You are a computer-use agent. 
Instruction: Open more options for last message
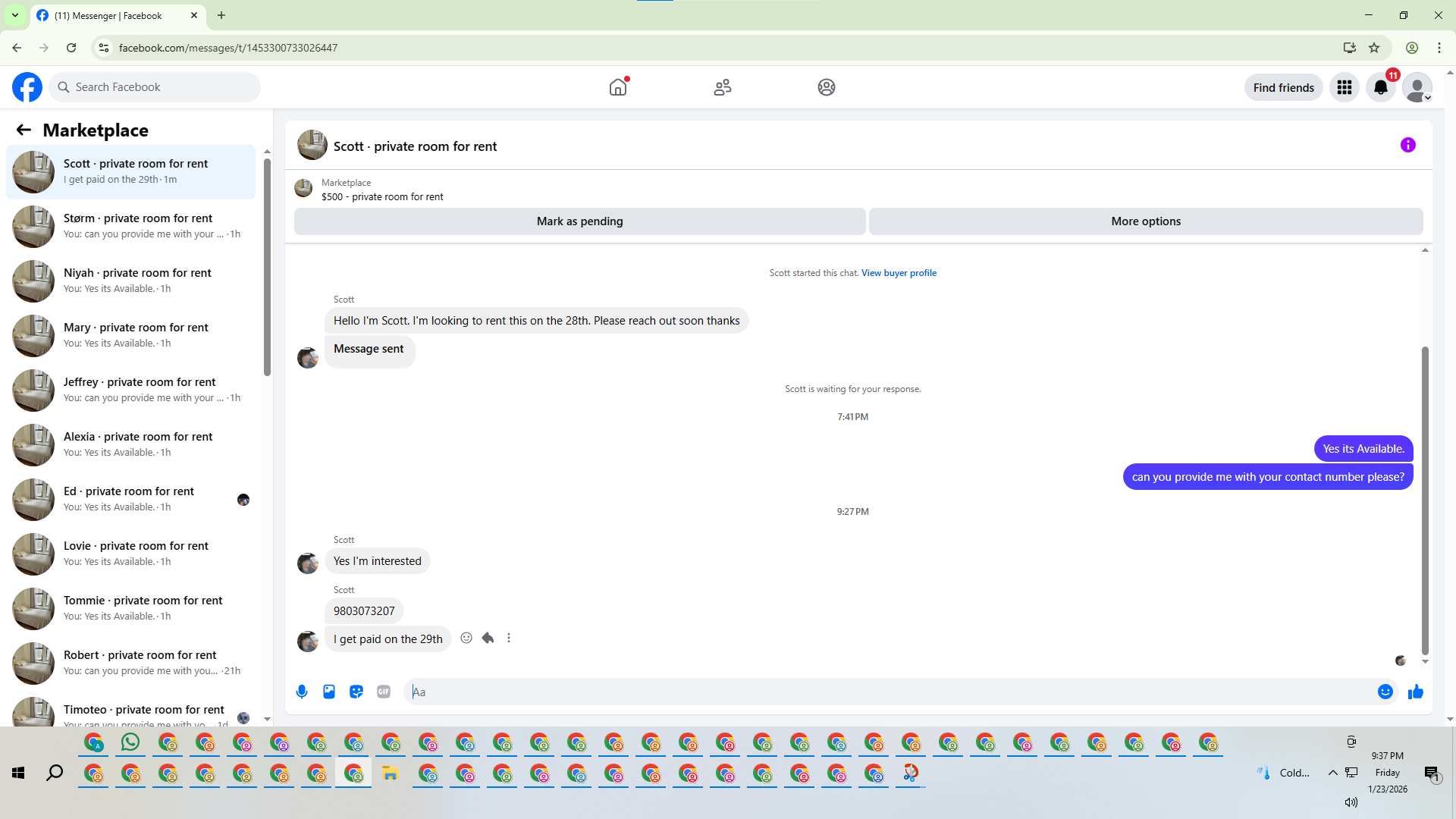pyautogui.click(x=509, y=638)
